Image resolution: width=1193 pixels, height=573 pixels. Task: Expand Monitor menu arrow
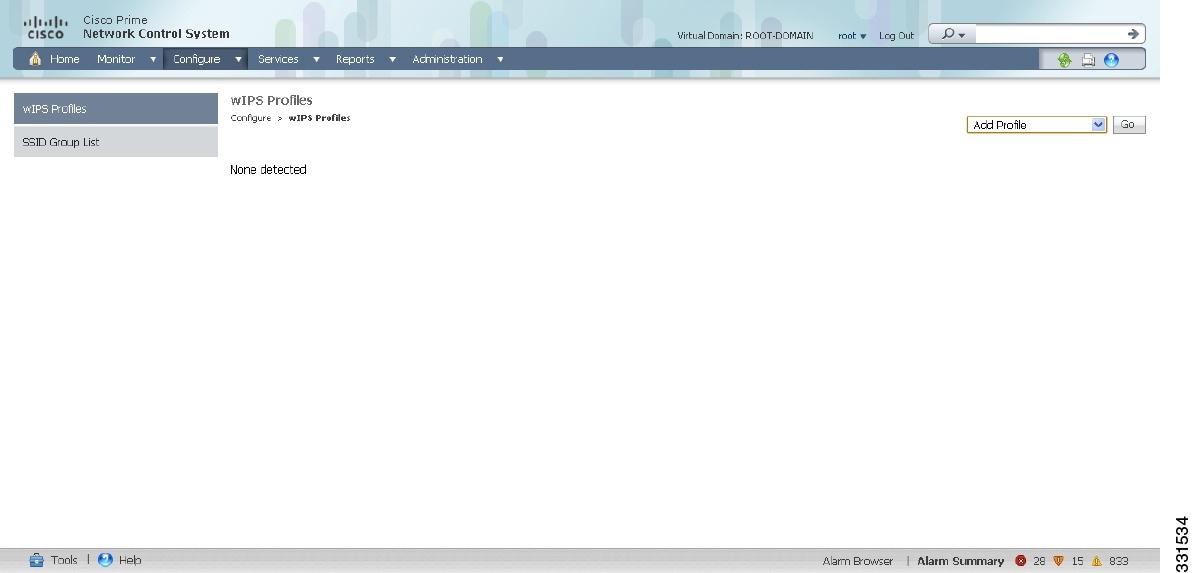[153, 59]
